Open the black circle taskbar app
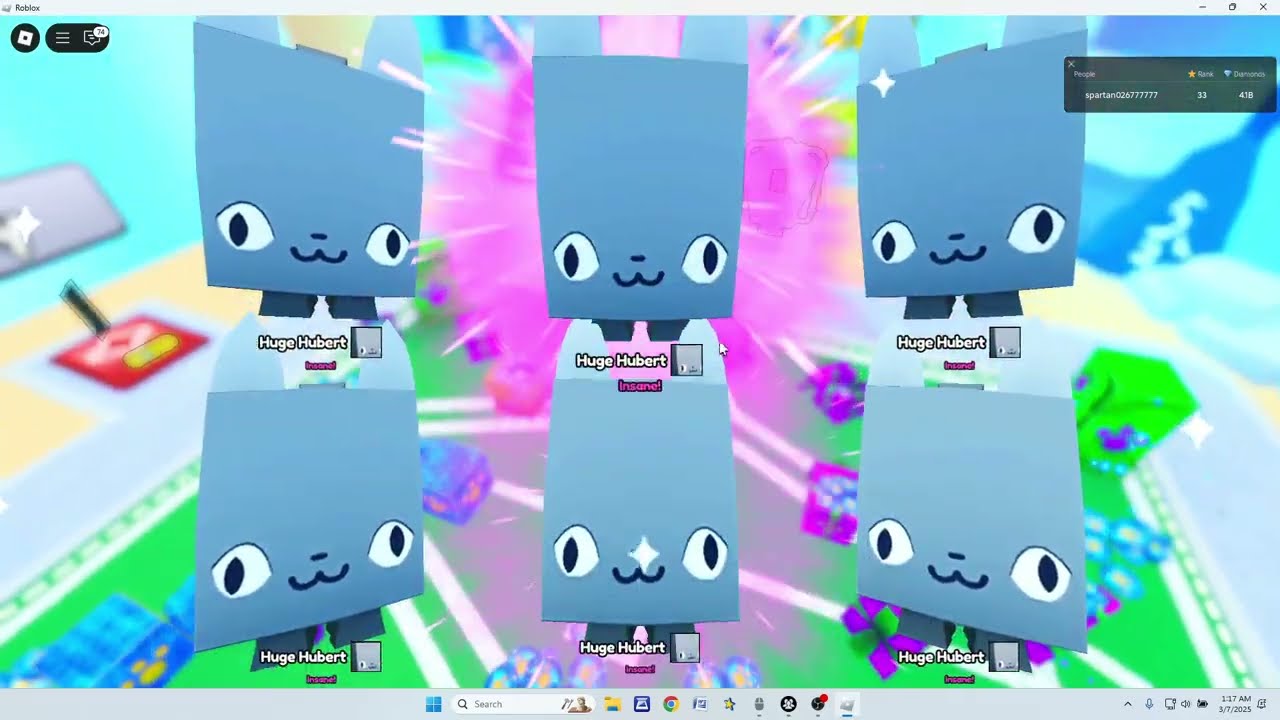 788,704
